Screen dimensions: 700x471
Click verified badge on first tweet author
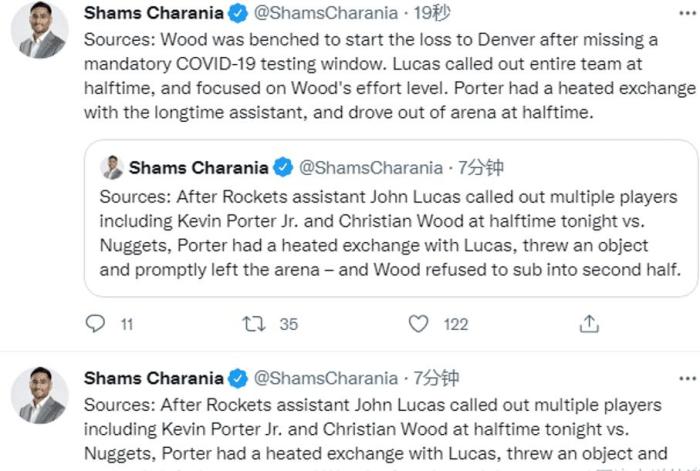237,15
